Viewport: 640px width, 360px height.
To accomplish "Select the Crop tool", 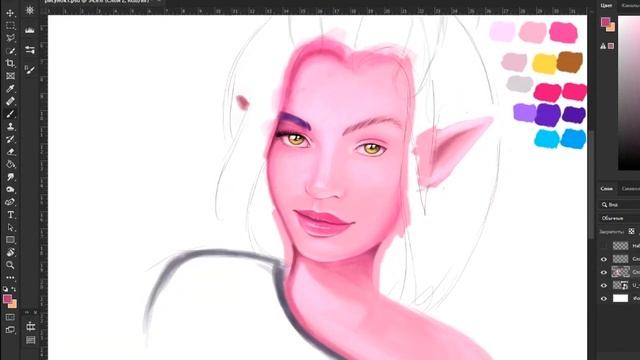I will coord(10,63).
